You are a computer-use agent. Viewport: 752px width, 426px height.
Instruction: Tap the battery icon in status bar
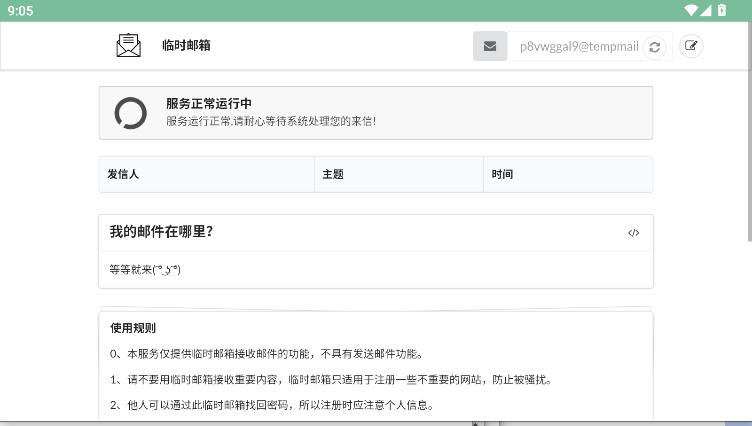point(723,10)
